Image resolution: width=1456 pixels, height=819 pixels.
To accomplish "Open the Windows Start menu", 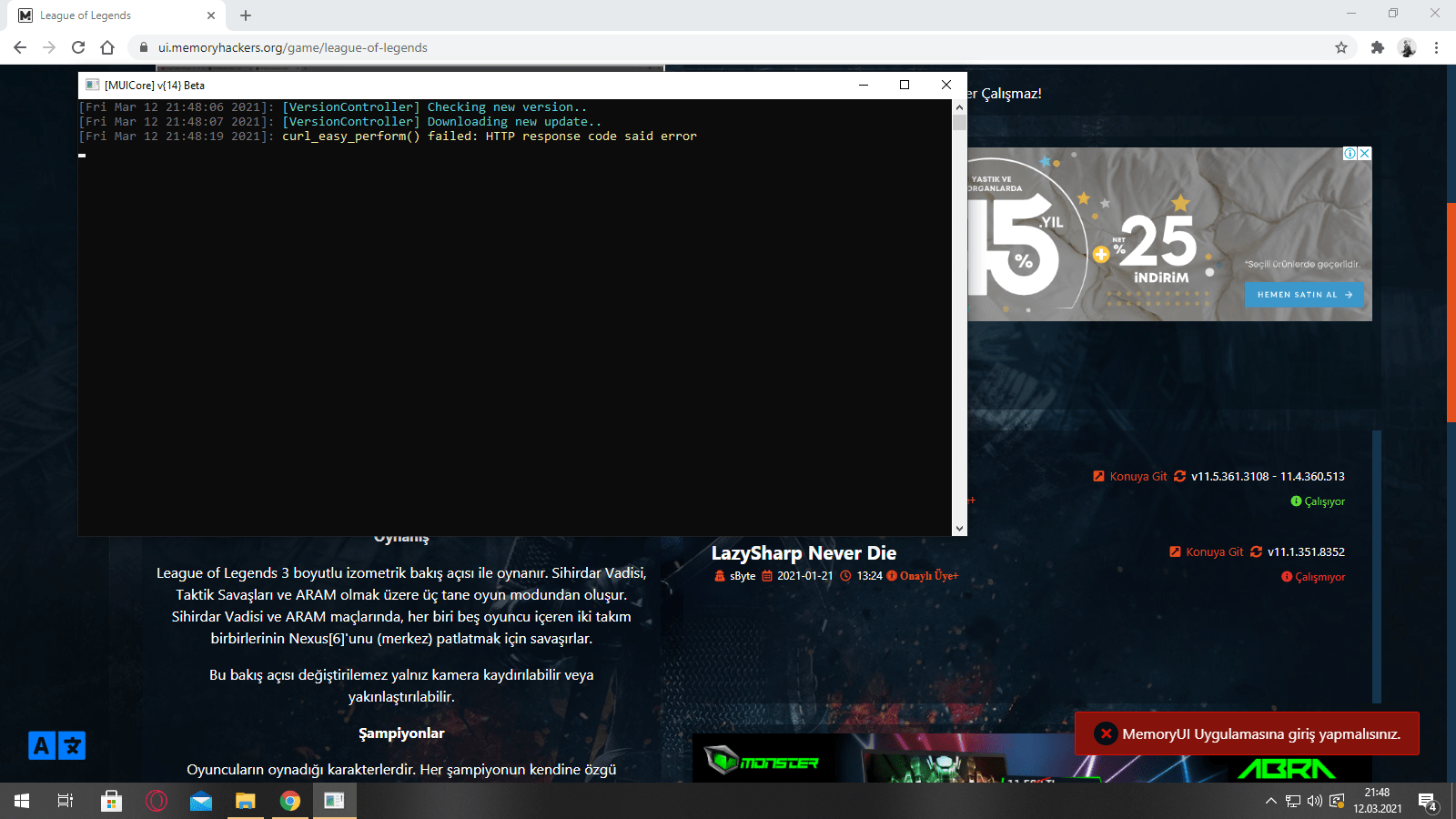I will click(x=22, y=801).
